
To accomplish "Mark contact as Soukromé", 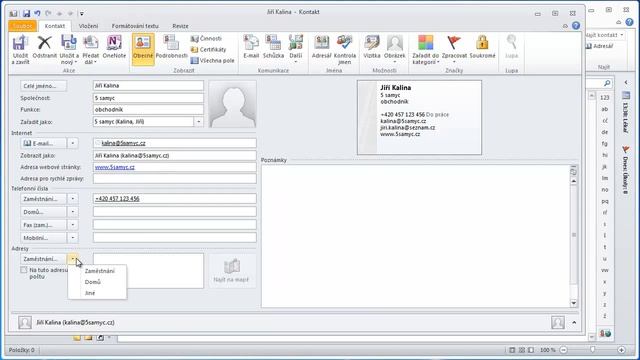I will coord(482,47).
